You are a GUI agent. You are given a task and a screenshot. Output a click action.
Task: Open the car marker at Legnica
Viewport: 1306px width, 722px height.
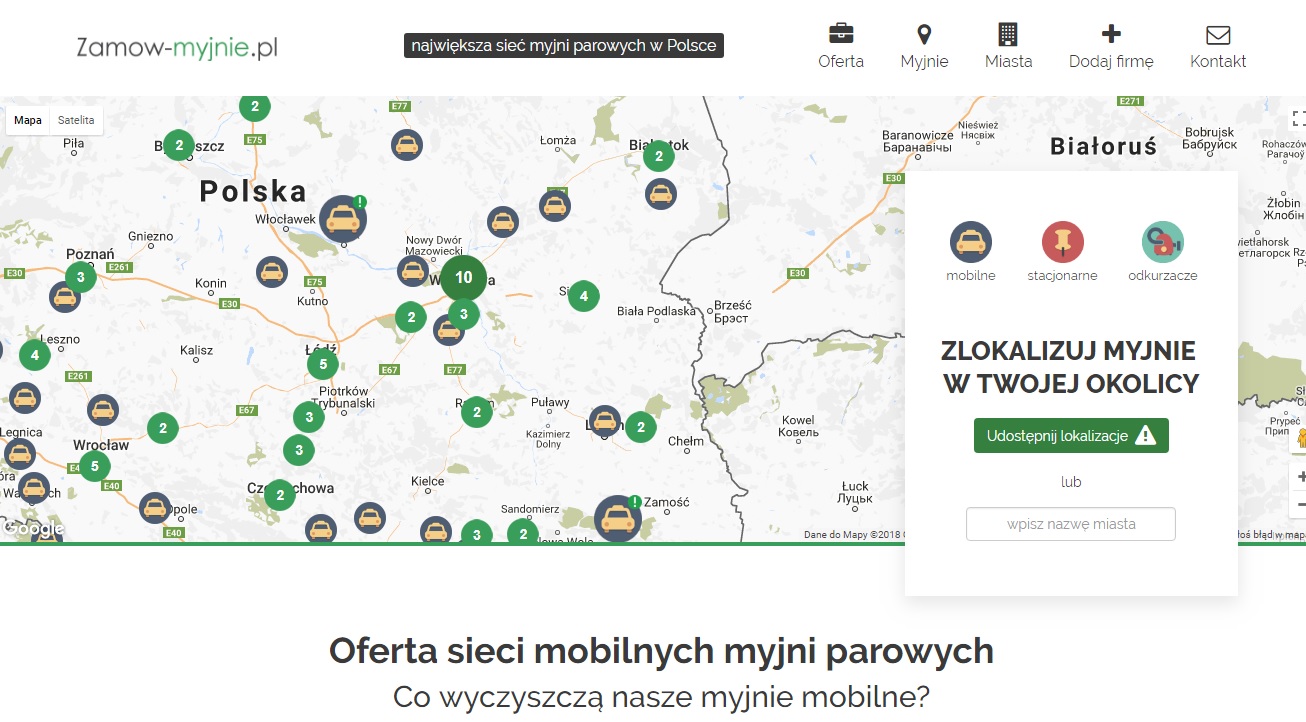coord(20,454)
